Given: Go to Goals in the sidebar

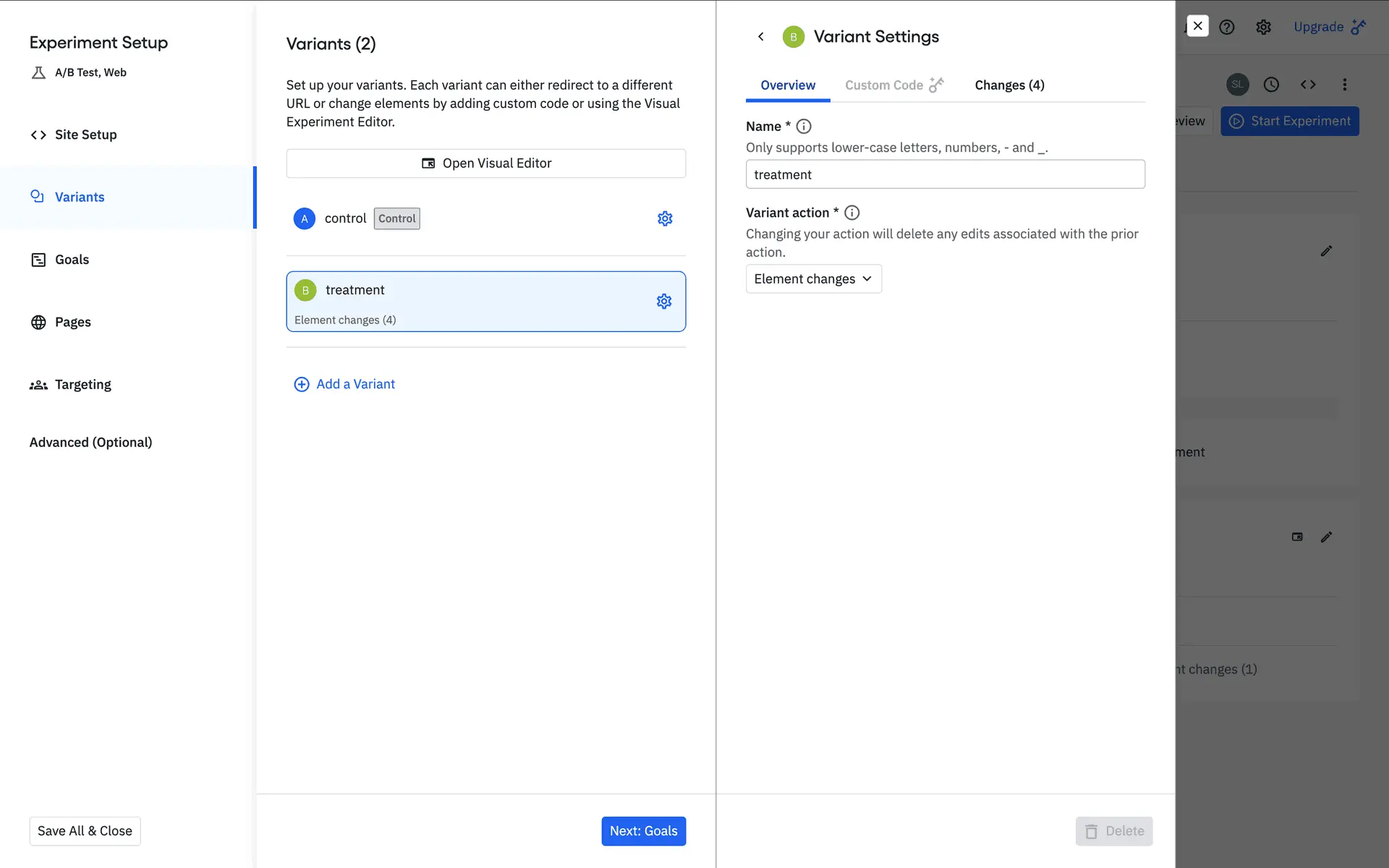Looking at the screenshot, I should 72,260.
